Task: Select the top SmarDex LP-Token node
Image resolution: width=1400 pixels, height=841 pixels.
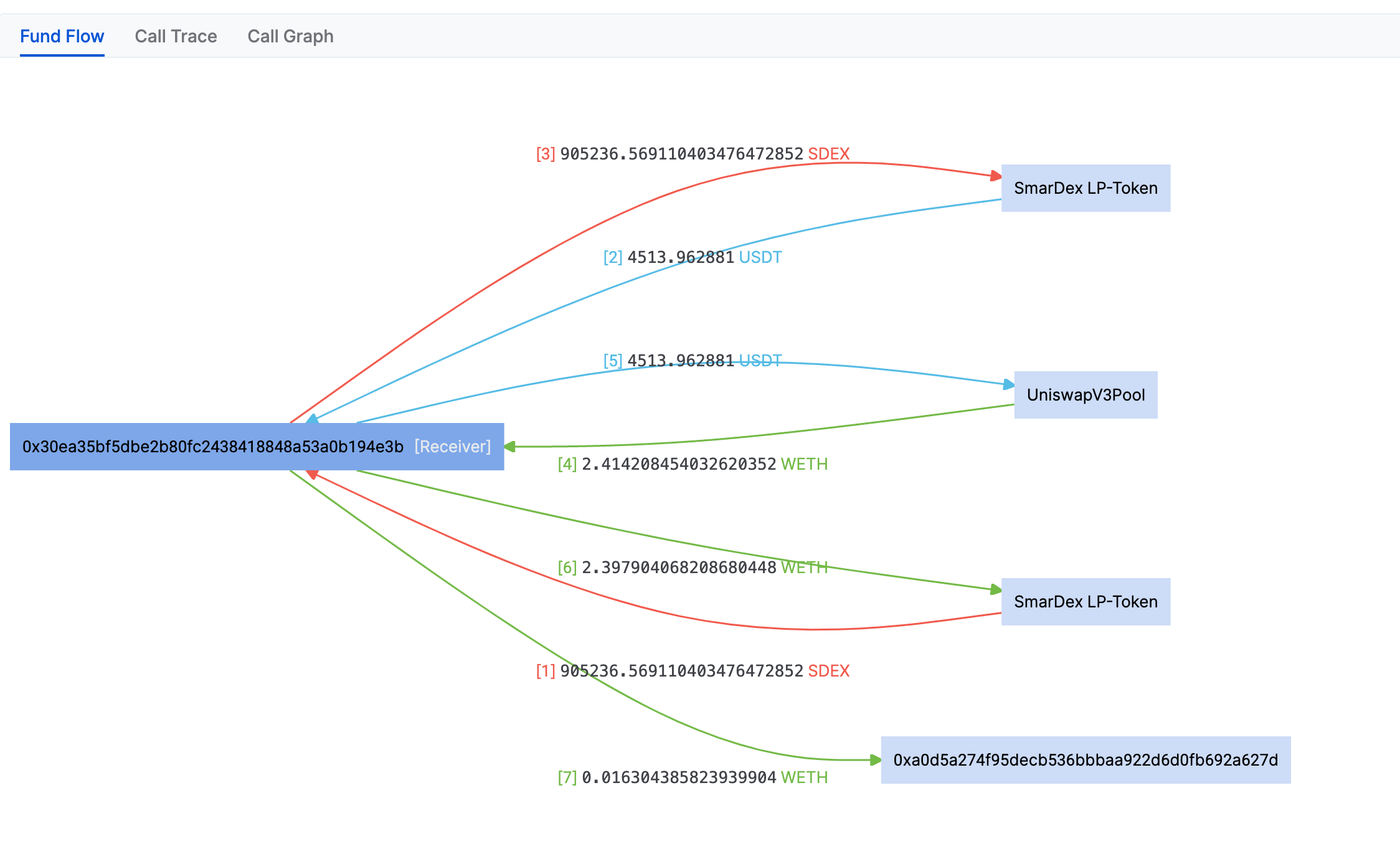Action: pos(1085,188)
